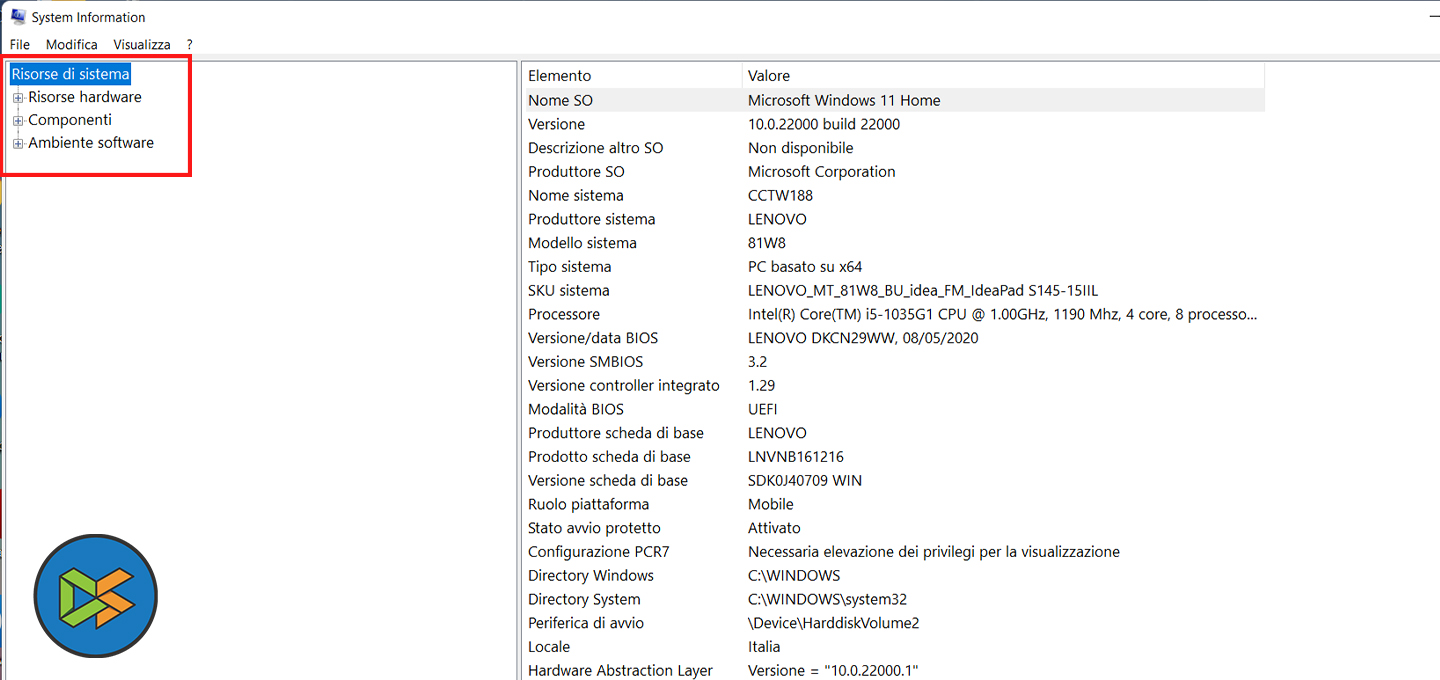The width and height of the screenshot is (1440, 680).
Task: Expand the Componenti node
Action: (x=18, y=121)
